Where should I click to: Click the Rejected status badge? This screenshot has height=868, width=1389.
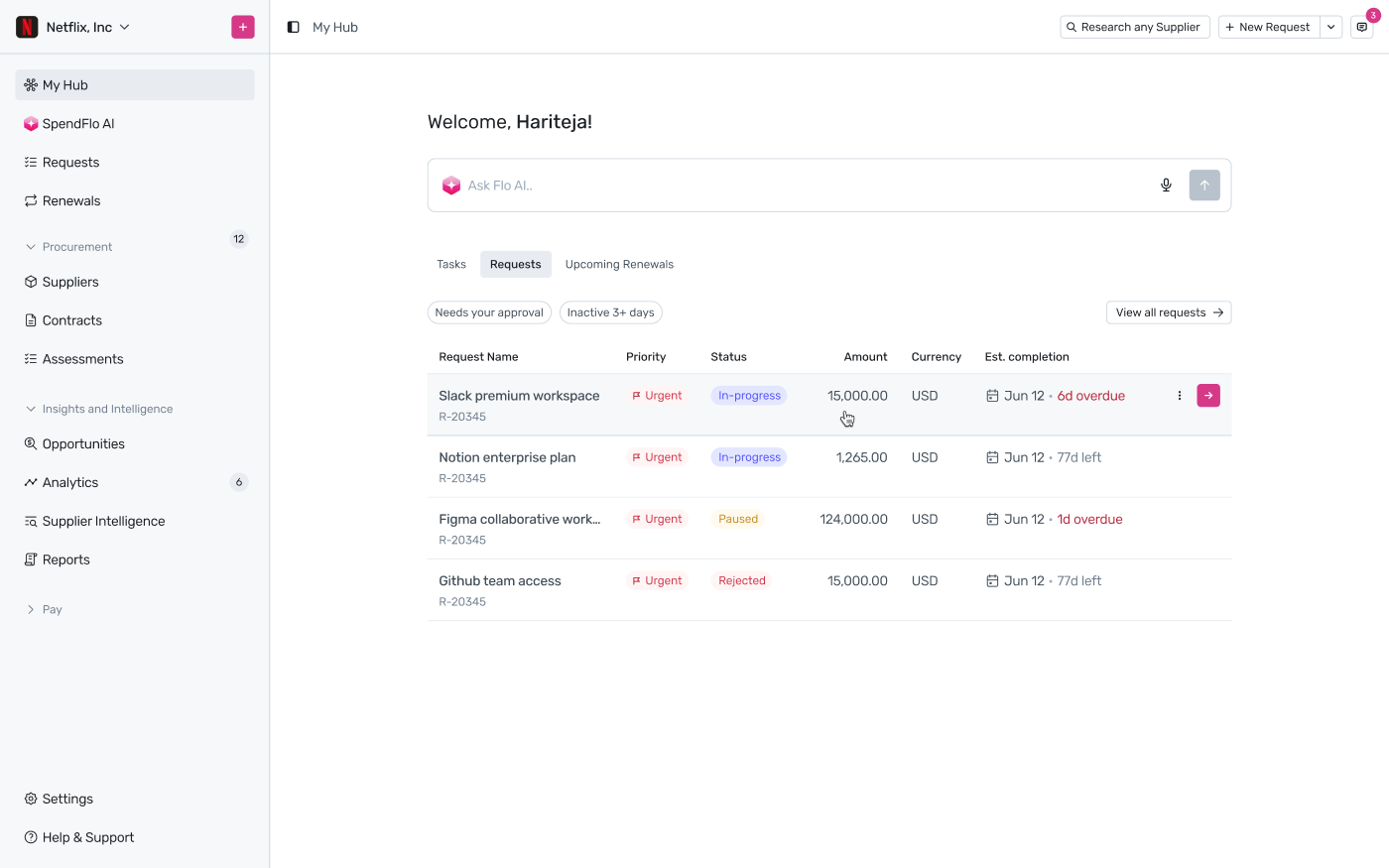pyautogui.click(x=742, y=580)
